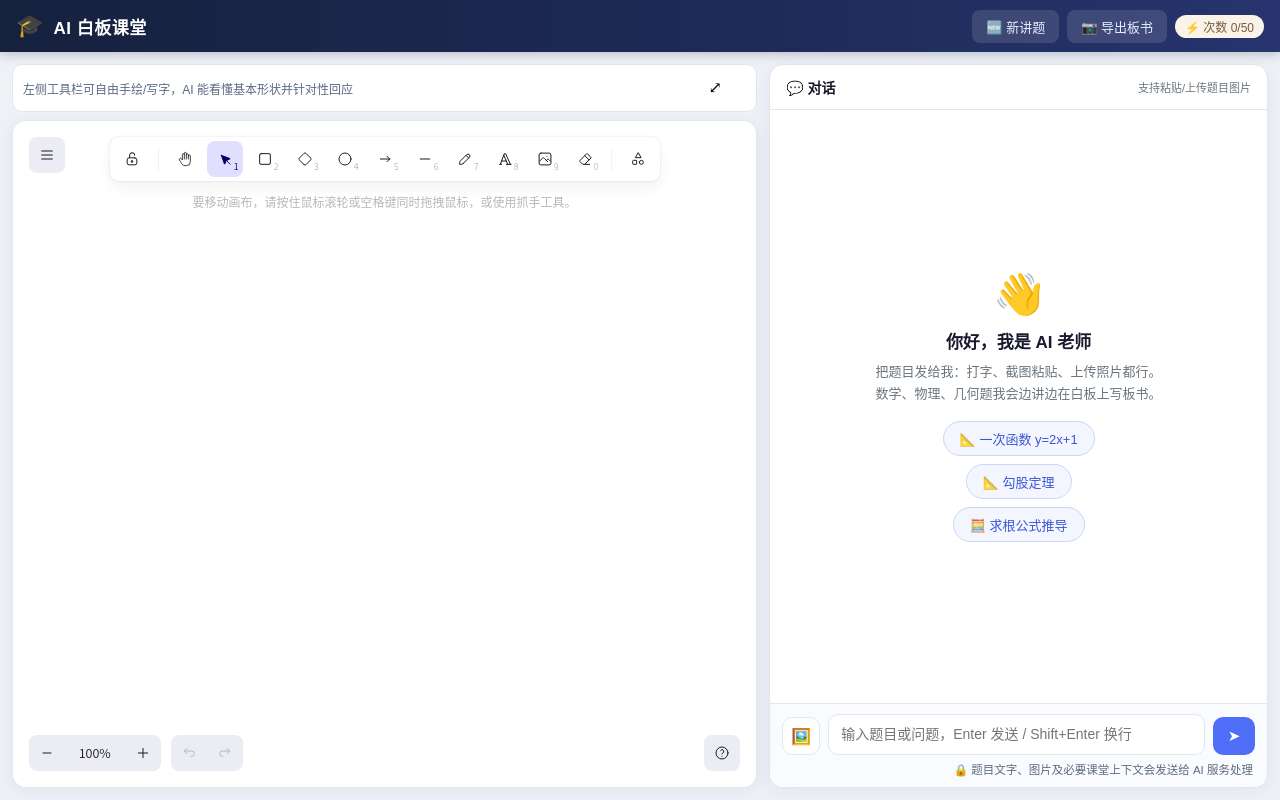This screenshot has width=1280, height=800.
Task: Focus the question input field
Action: click(1016, 734)
